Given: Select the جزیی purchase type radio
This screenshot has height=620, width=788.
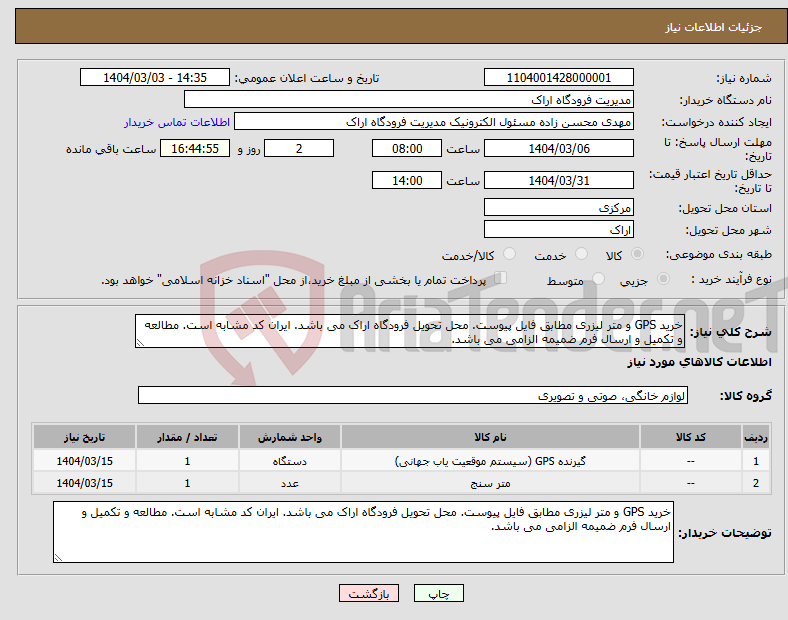Looking at the screenshot, I should pos(663,279).
